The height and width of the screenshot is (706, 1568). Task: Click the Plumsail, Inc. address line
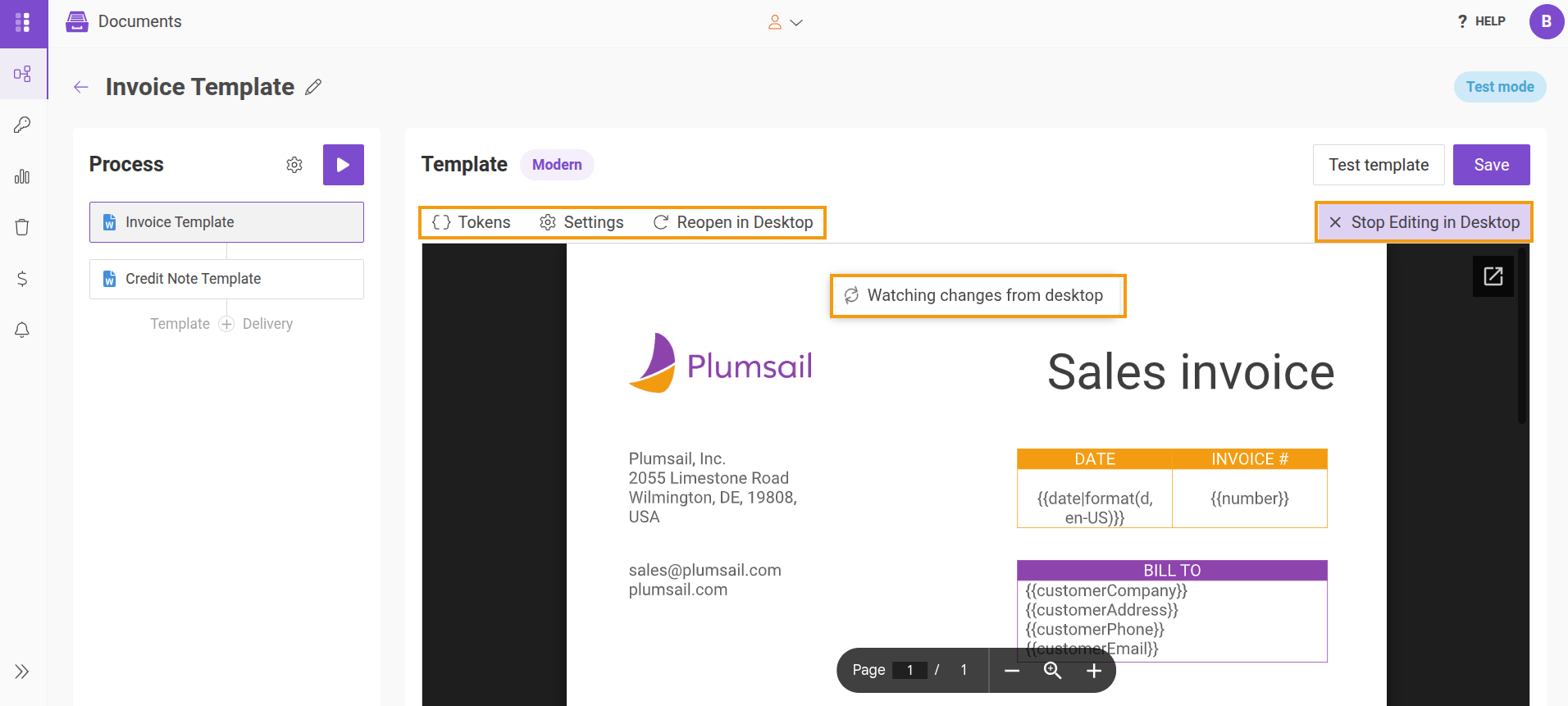pos(677,458)
